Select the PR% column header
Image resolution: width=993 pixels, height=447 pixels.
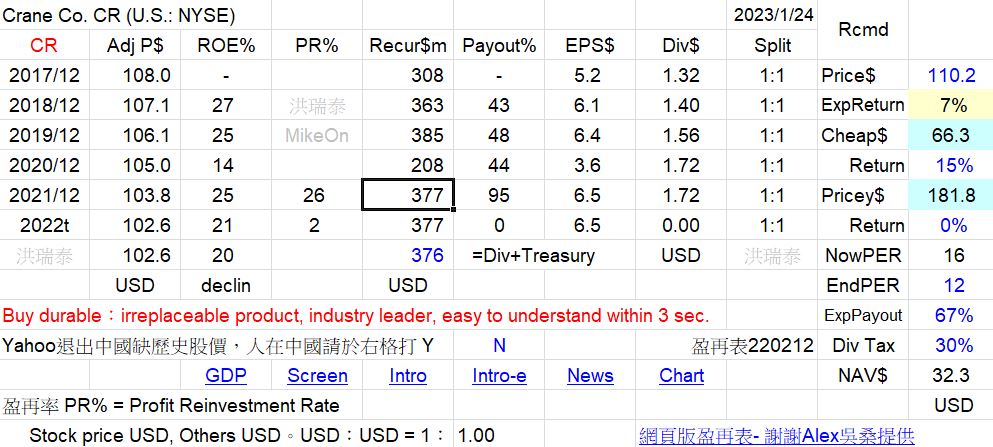pyautogui.click(x=317, y=45)
